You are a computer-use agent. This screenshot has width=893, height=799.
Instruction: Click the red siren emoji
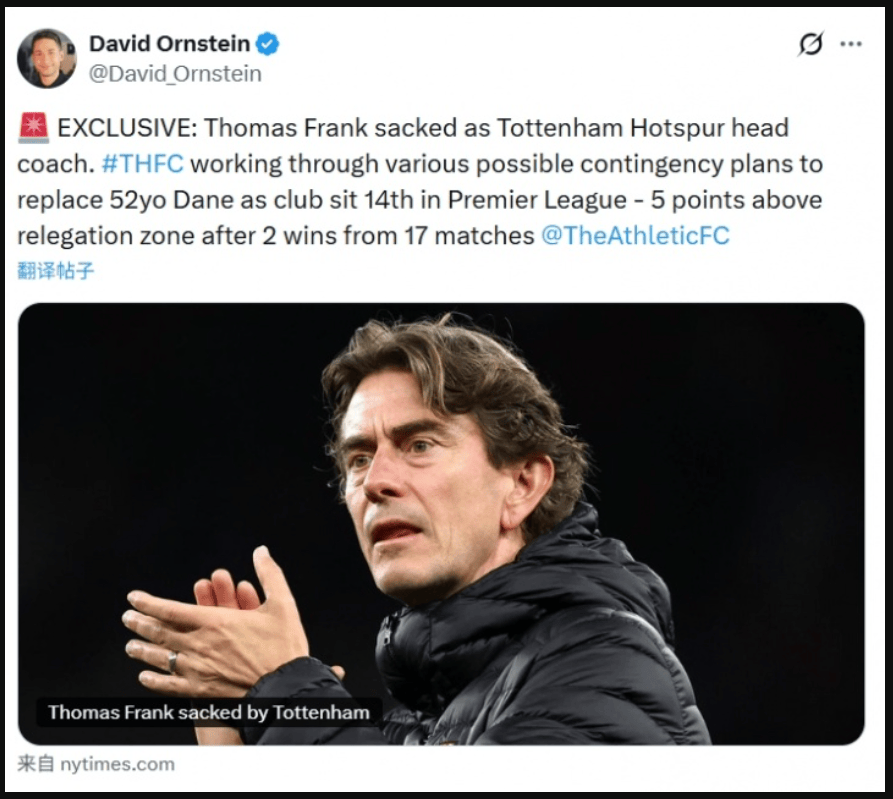tap(34, 128)
